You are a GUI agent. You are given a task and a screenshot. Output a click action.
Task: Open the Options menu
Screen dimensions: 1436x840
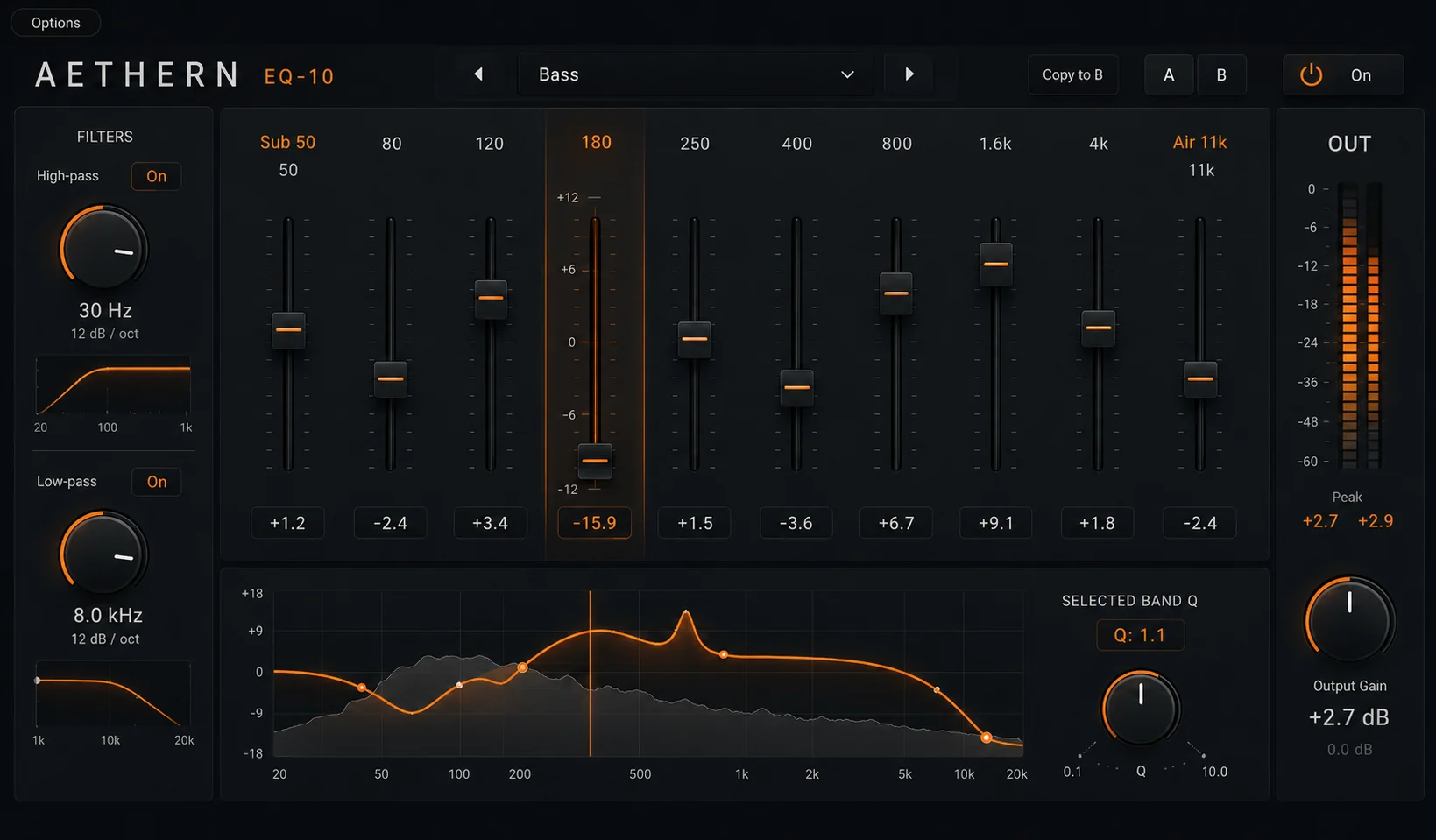(55, 23)
